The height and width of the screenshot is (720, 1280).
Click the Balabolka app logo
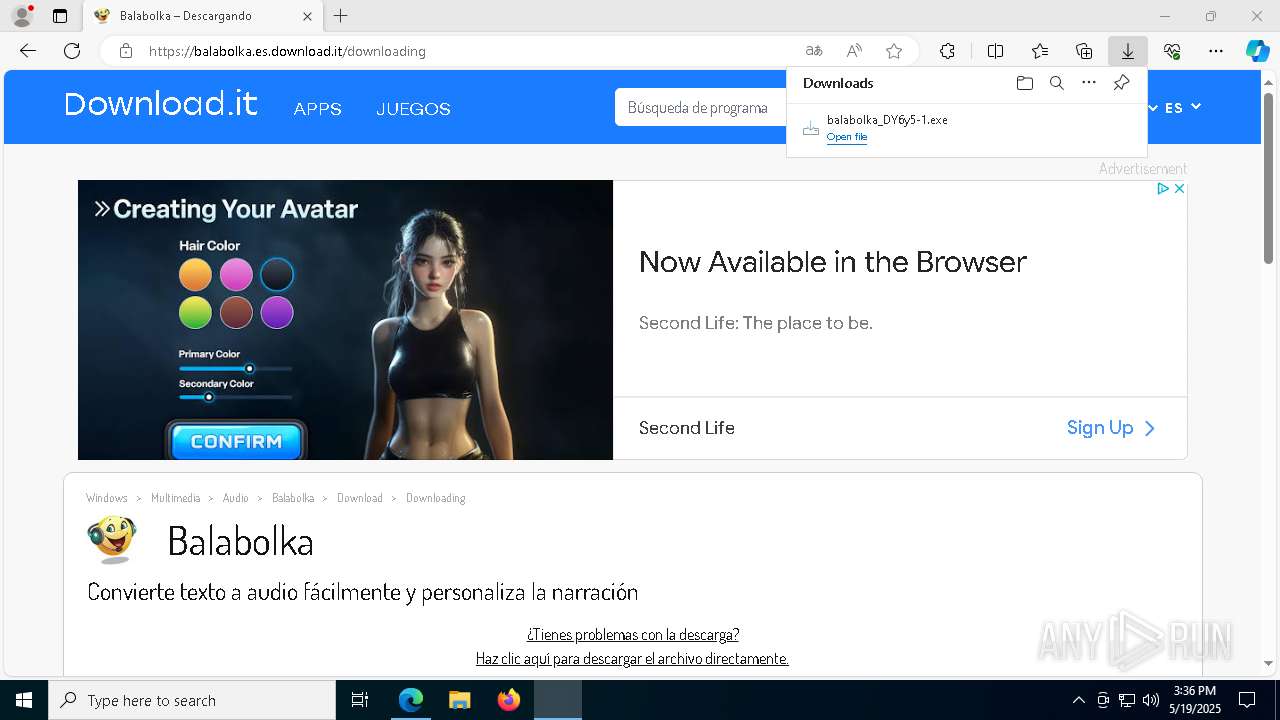tap(113, 541)
